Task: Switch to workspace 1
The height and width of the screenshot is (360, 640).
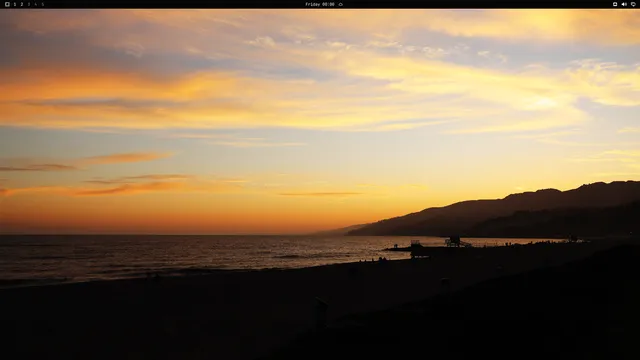Action: (15, 4)
